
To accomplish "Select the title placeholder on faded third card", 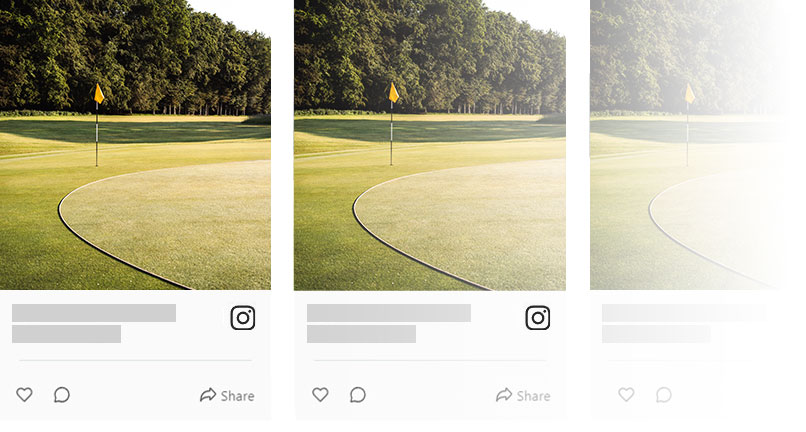I will [684, 313].
